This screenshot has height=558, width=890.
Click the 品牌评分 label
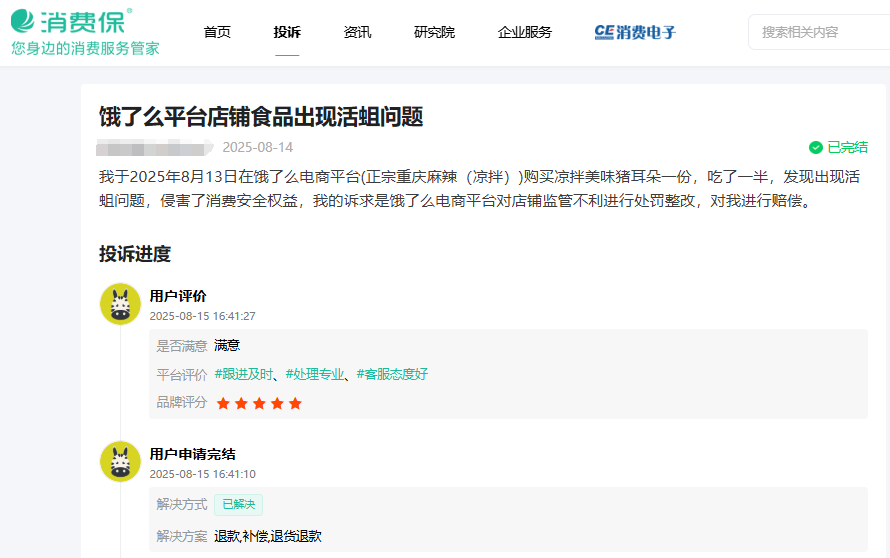pyautogui.click(x=182, y=402)
